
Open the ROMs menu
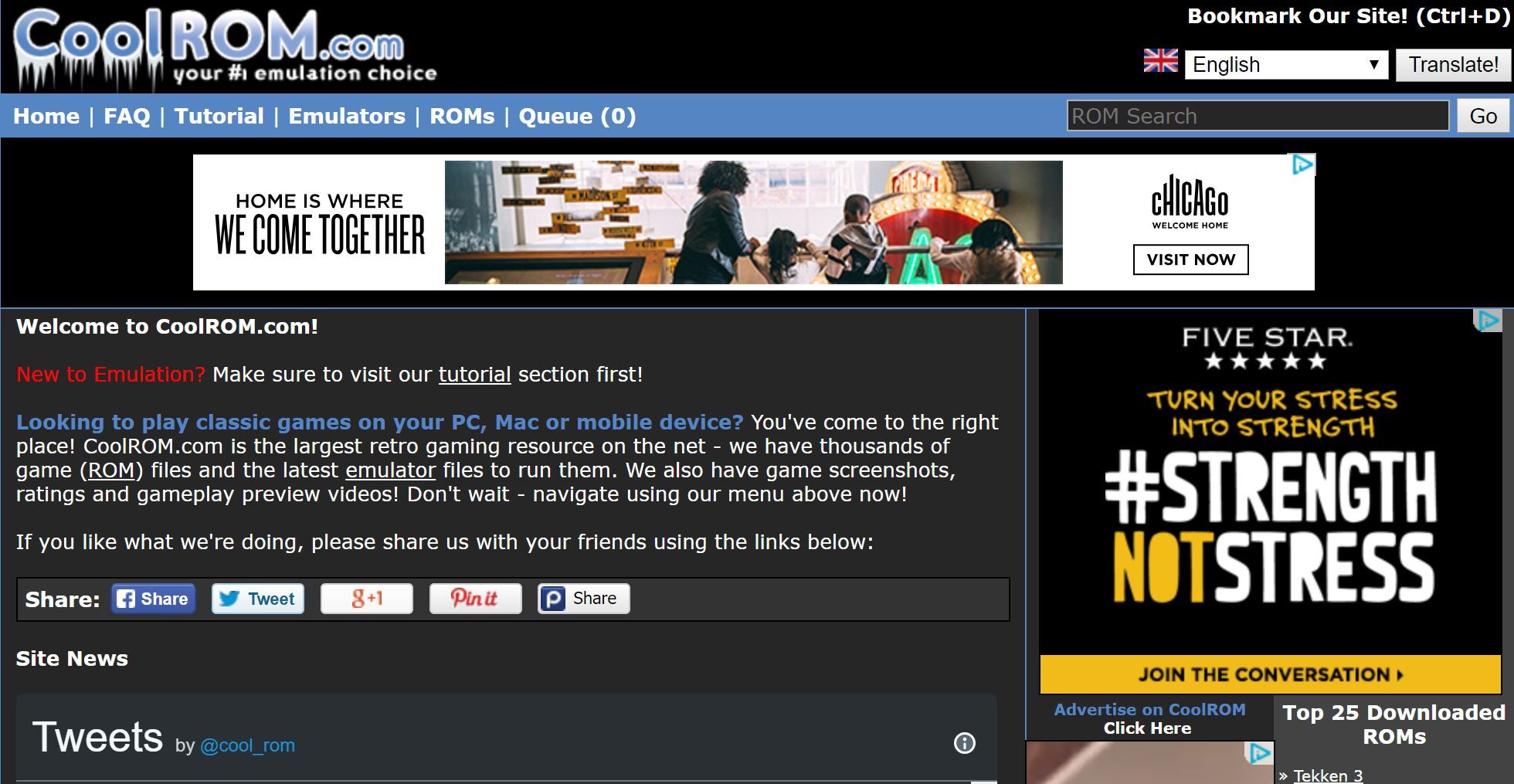pos(462,116)
